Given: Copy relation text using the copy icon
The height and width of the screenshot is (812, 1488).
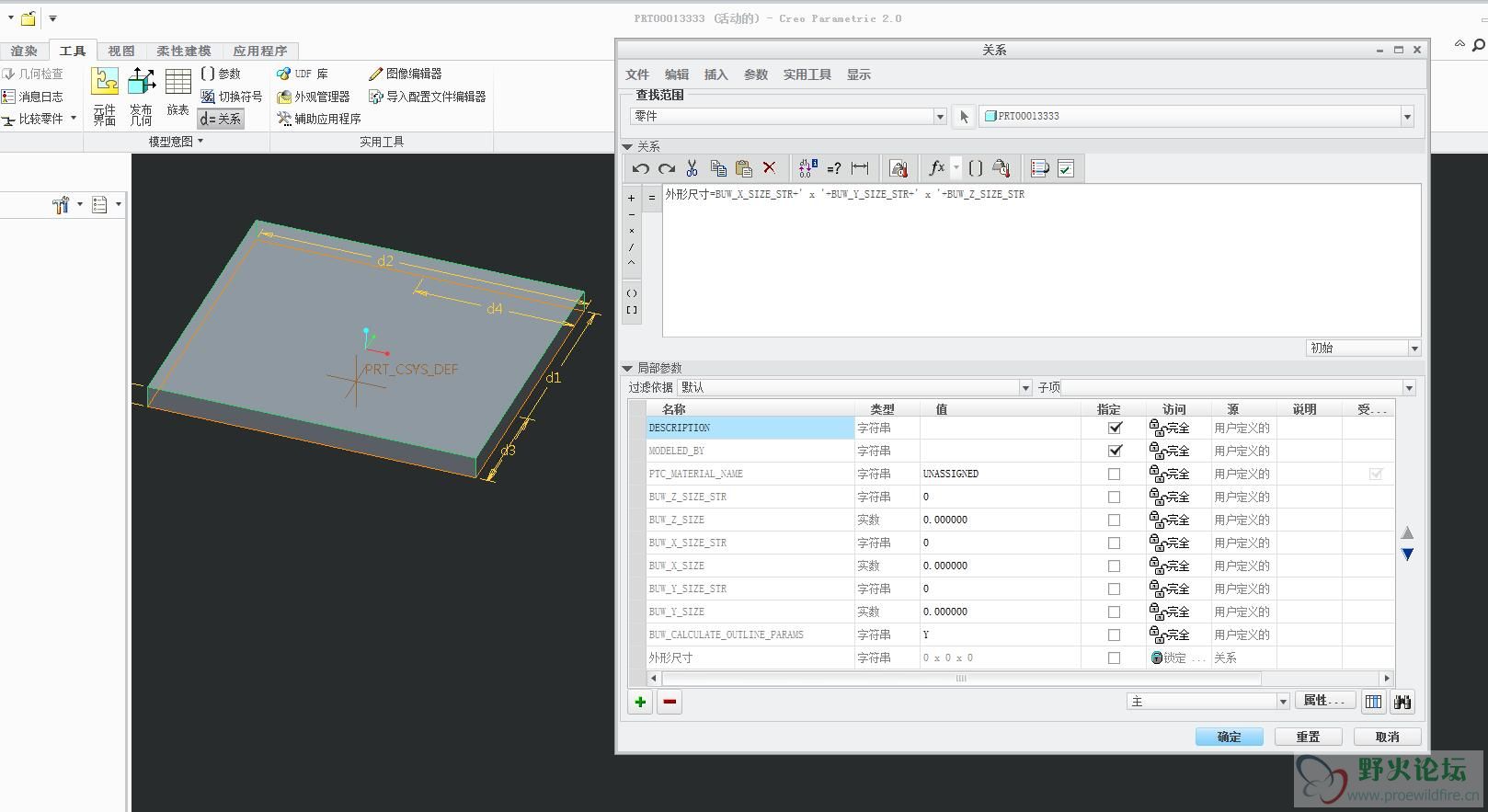Looking at the screenshot, I should pyautogui.click(x=718, y=168).
